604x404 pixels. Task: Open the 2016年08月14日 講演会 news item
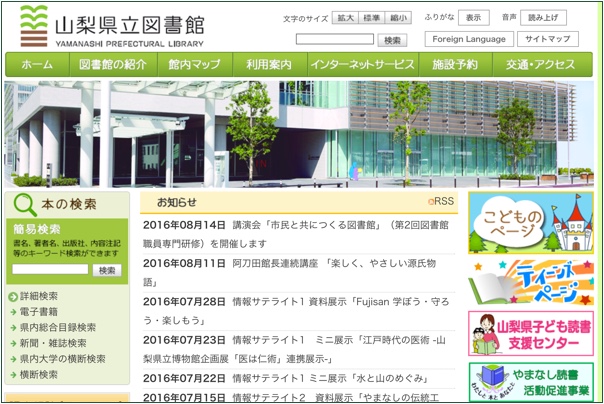pyautogui.click(x=290, y=233)
